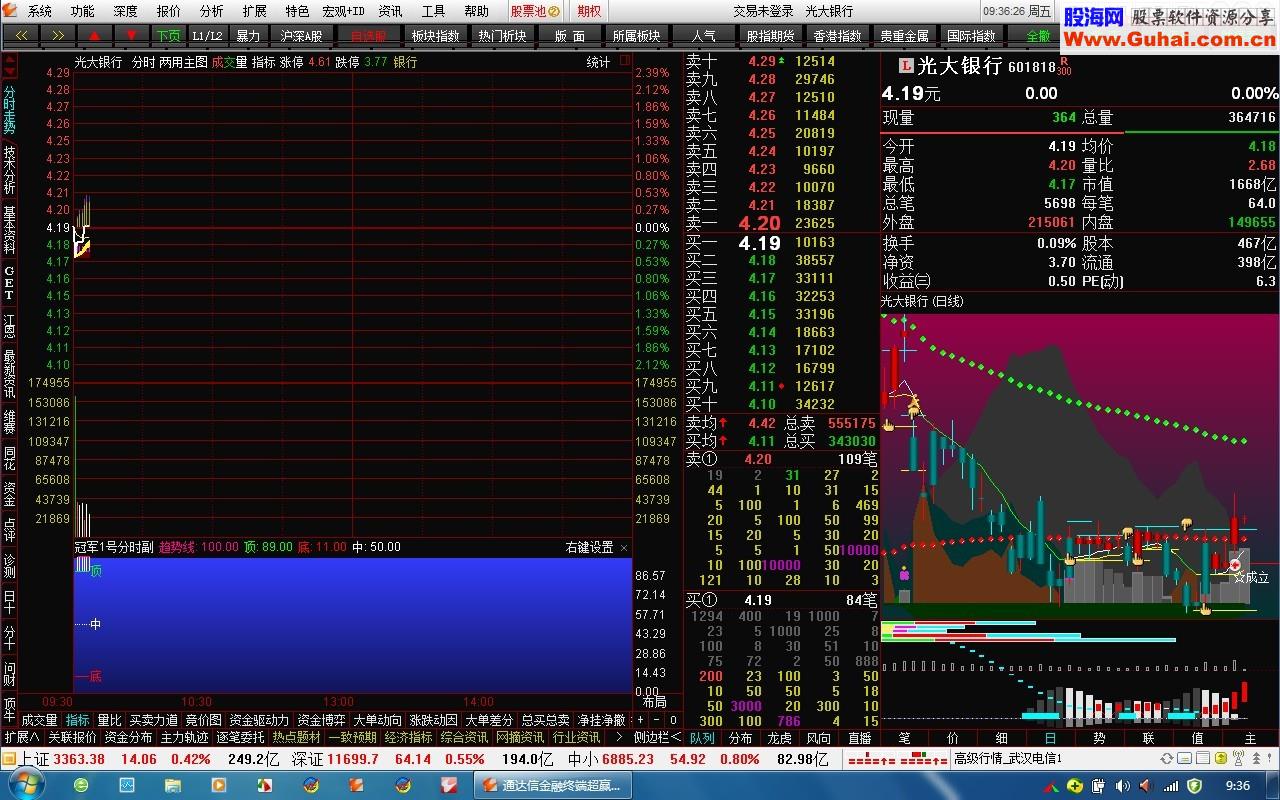1280x800 pixels.
Task: Open the 分析 menu
Action: click(x=212, y=11)
